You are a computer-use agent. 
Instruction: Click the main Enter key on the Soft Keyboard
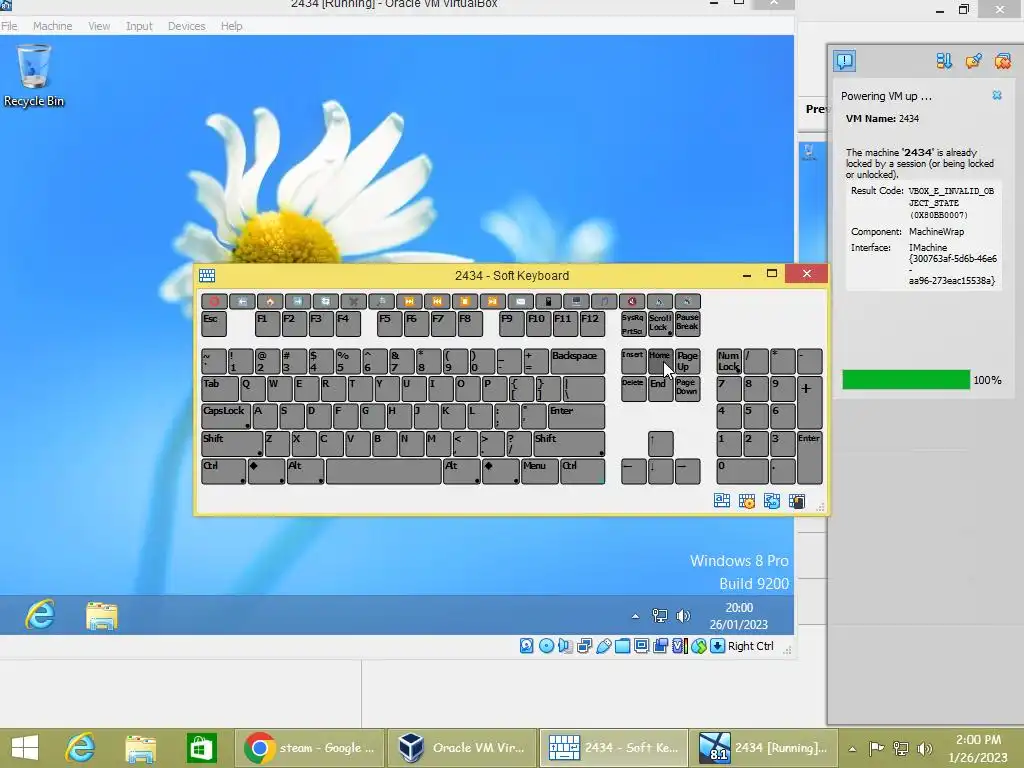coord(576,416)
